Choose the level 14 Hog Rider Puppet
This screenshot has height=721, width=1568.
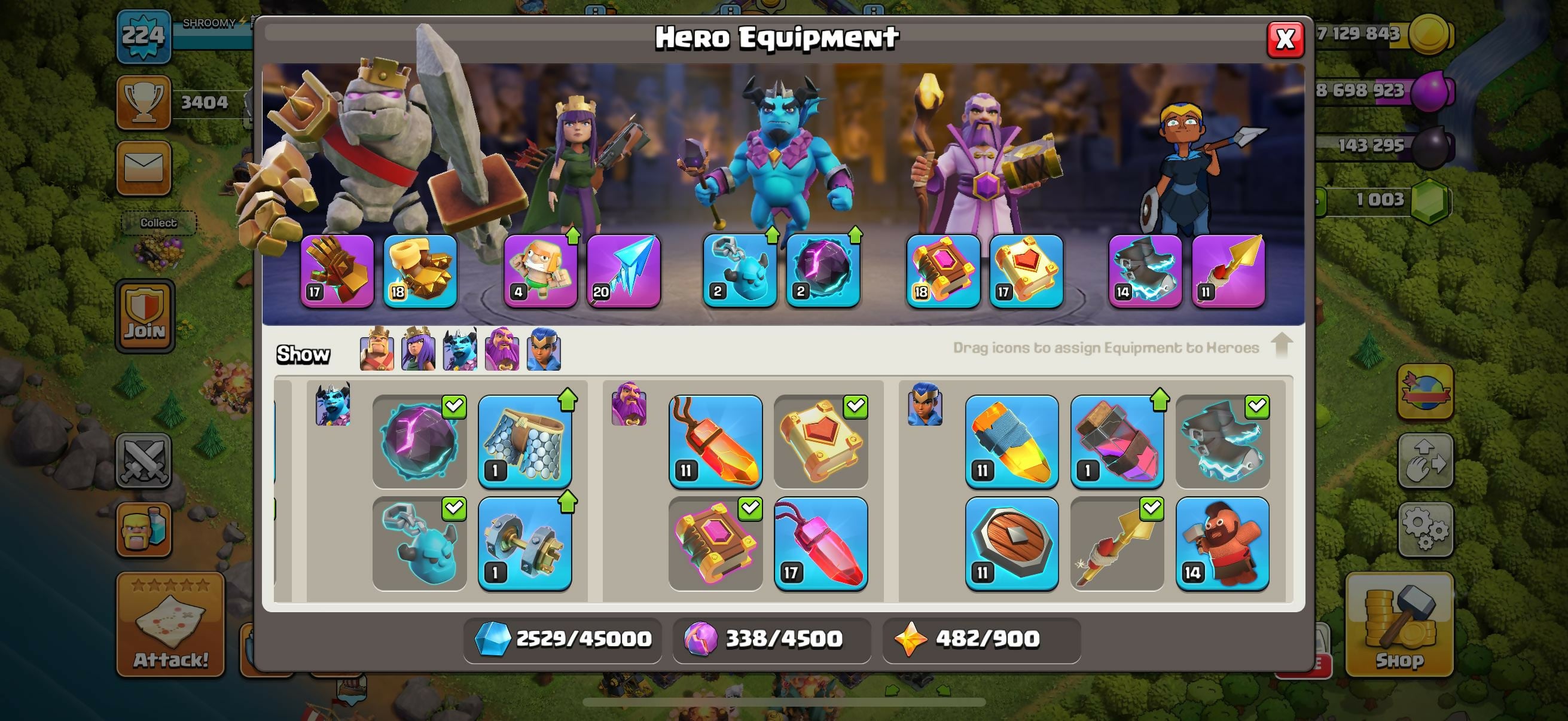click(x=1222, y=543)
